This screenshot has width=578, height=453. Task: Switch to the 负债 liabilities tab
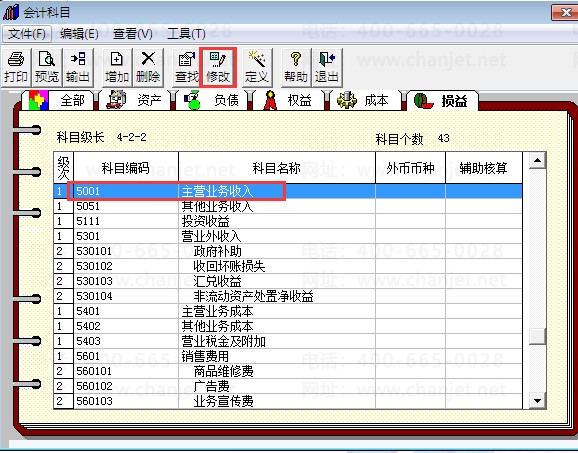tap(212, 100)
